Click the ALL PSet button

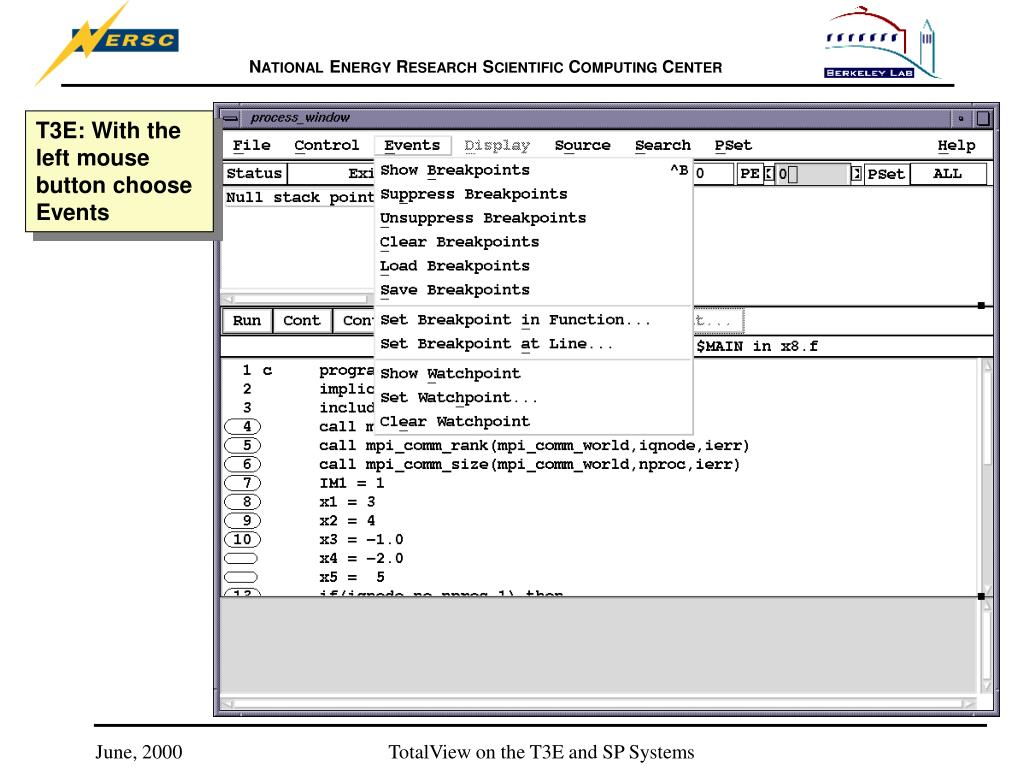point(947,174)
